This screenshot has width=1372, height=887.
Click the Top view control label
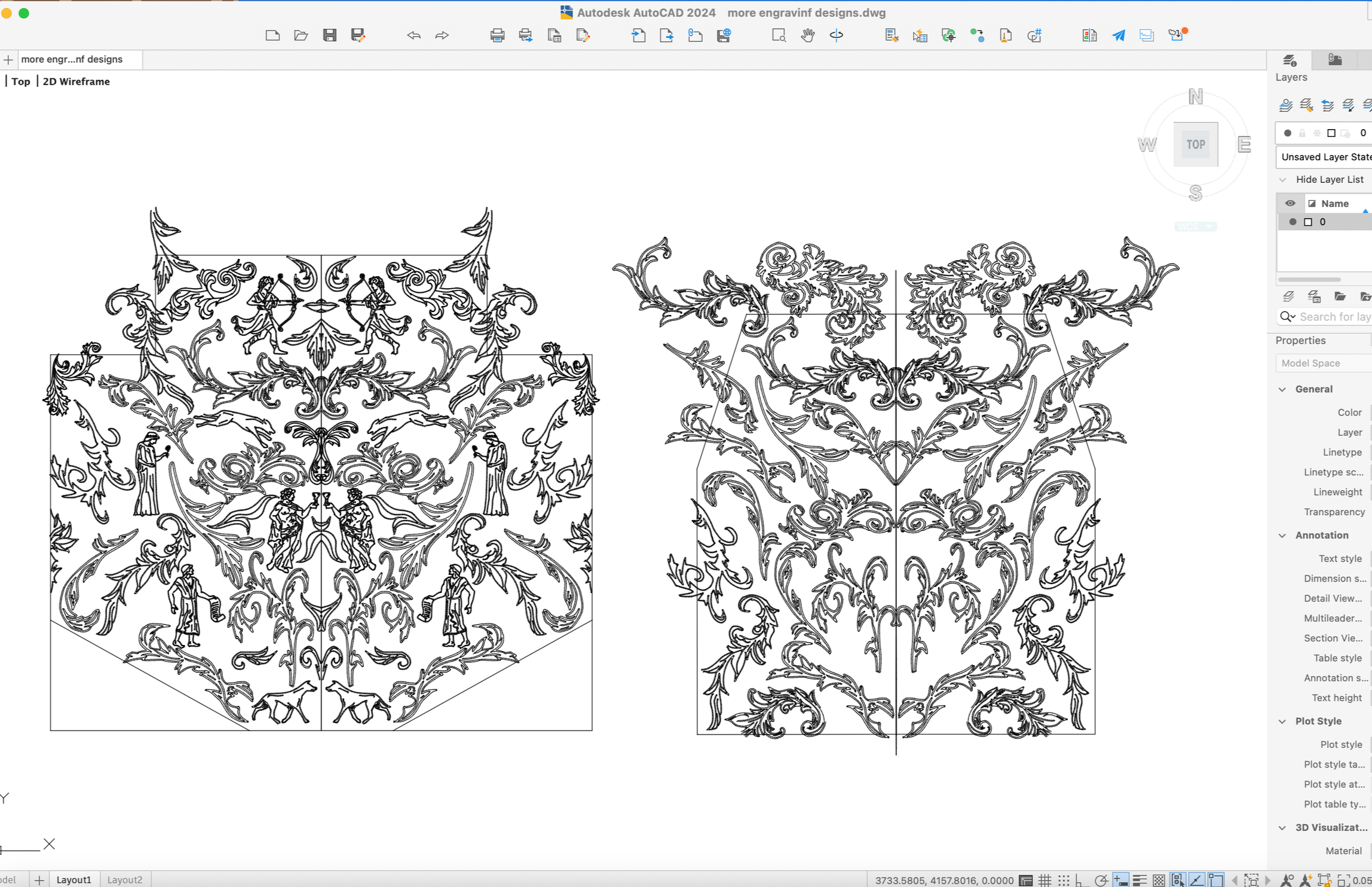[x=21, y=81]
